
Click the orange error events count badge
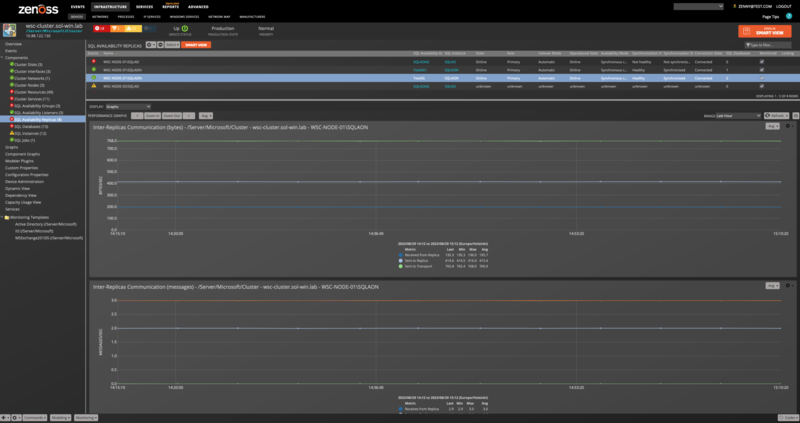[x=117, y=29]
